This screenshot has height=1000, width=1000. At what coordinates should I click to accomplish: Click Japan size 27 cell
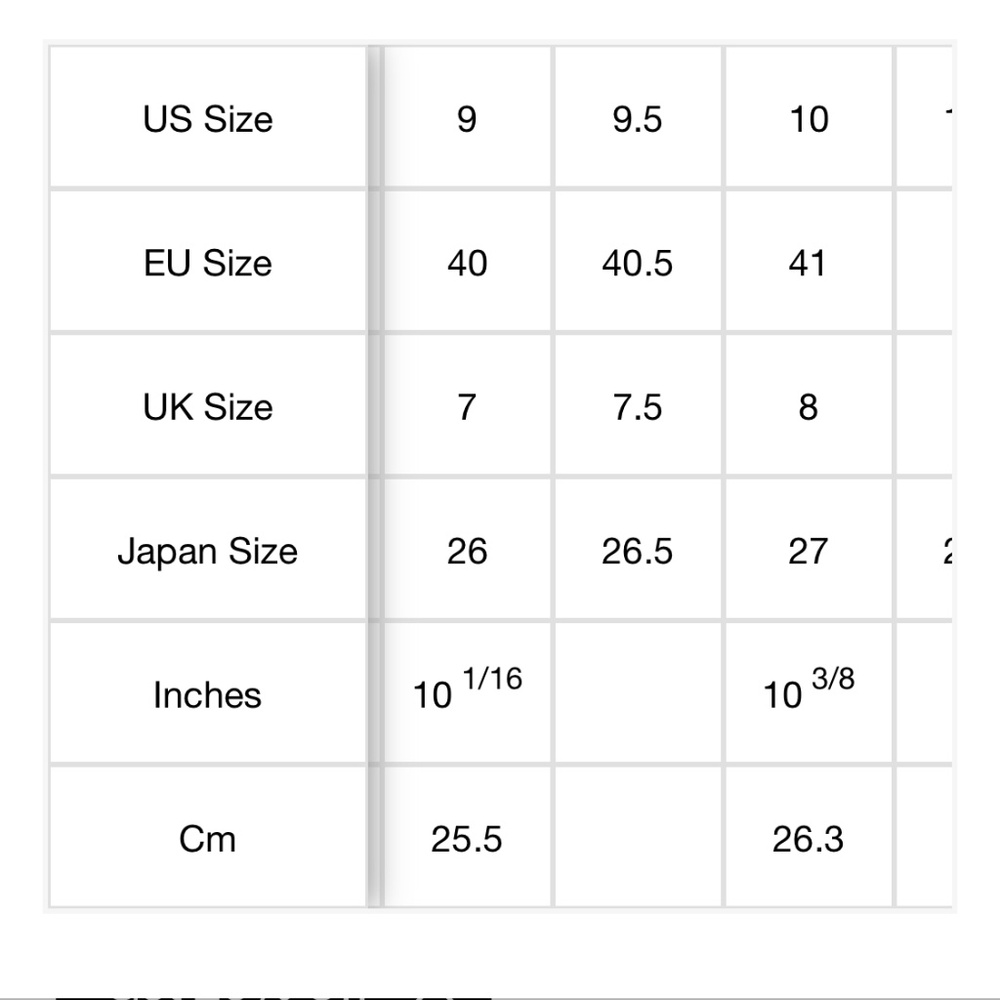tap(808, 551)
